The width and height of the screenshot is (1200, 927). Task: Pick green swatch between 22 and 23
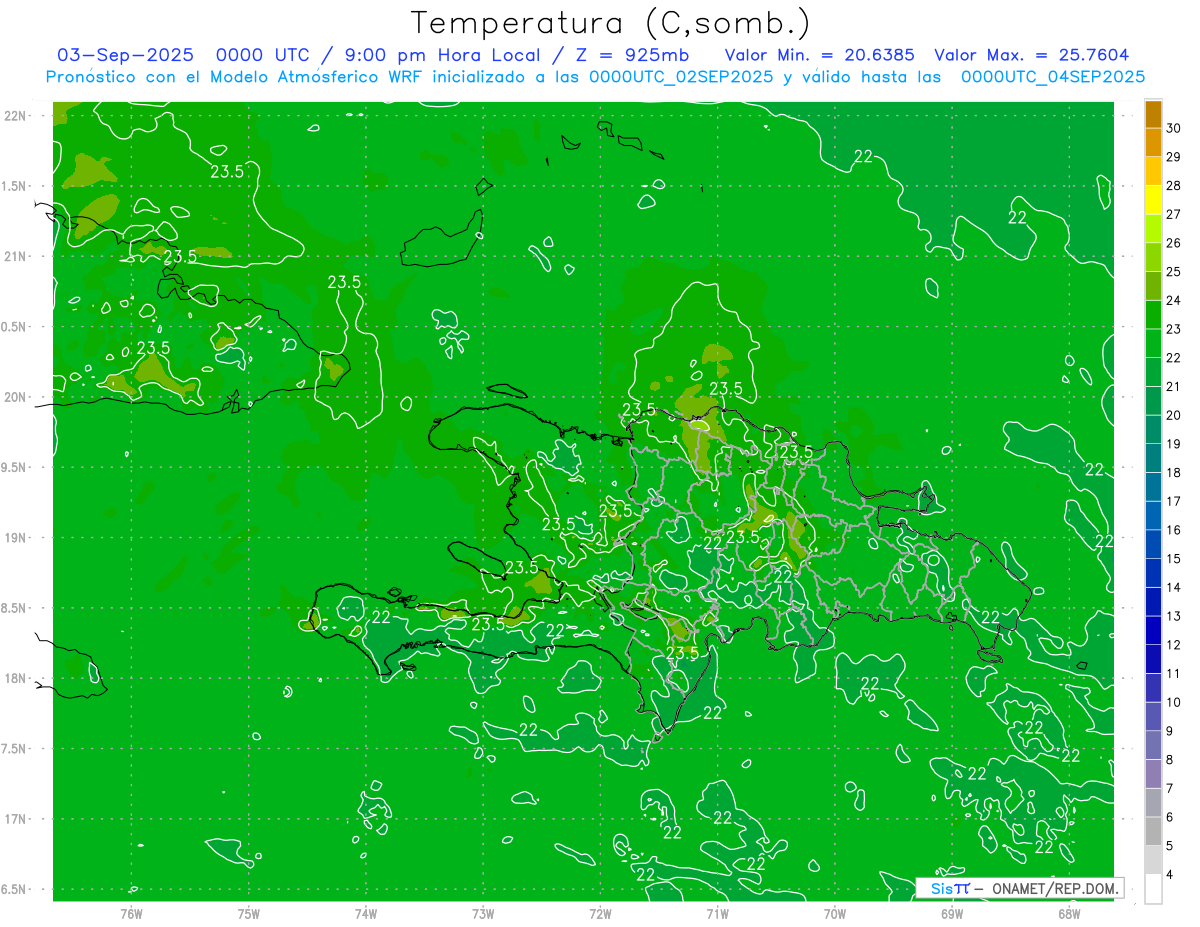1153,344
